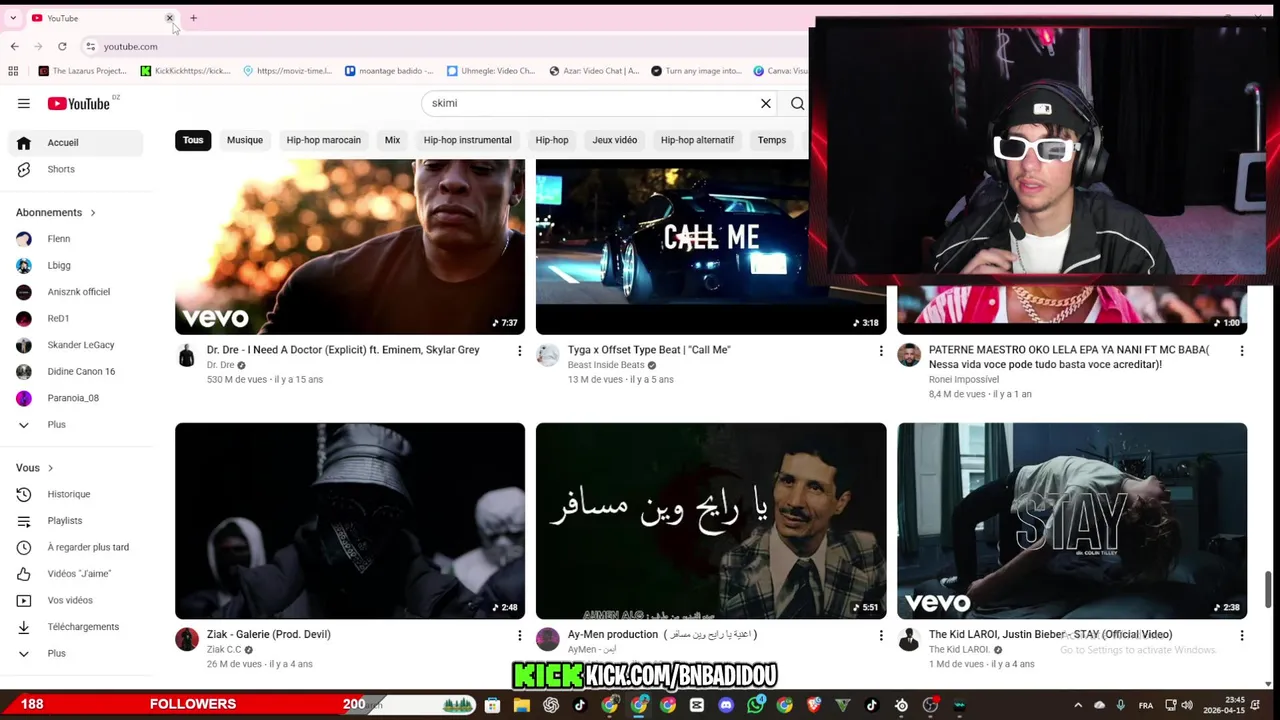Open options menu for PATERNE MAESTRO video
Screen dimensions: 1280x720
coord(1241,351)
